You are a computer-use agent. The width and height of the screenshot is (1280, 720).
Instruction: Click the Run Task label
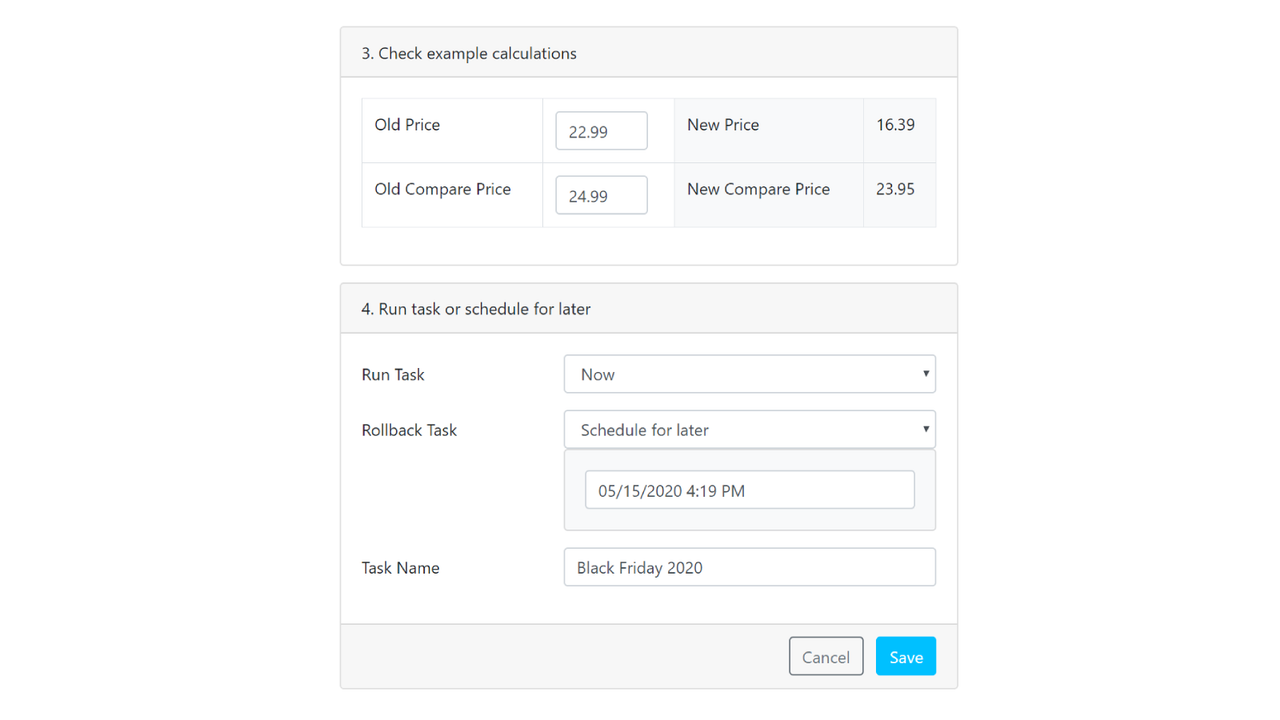(x=393, y=374)
